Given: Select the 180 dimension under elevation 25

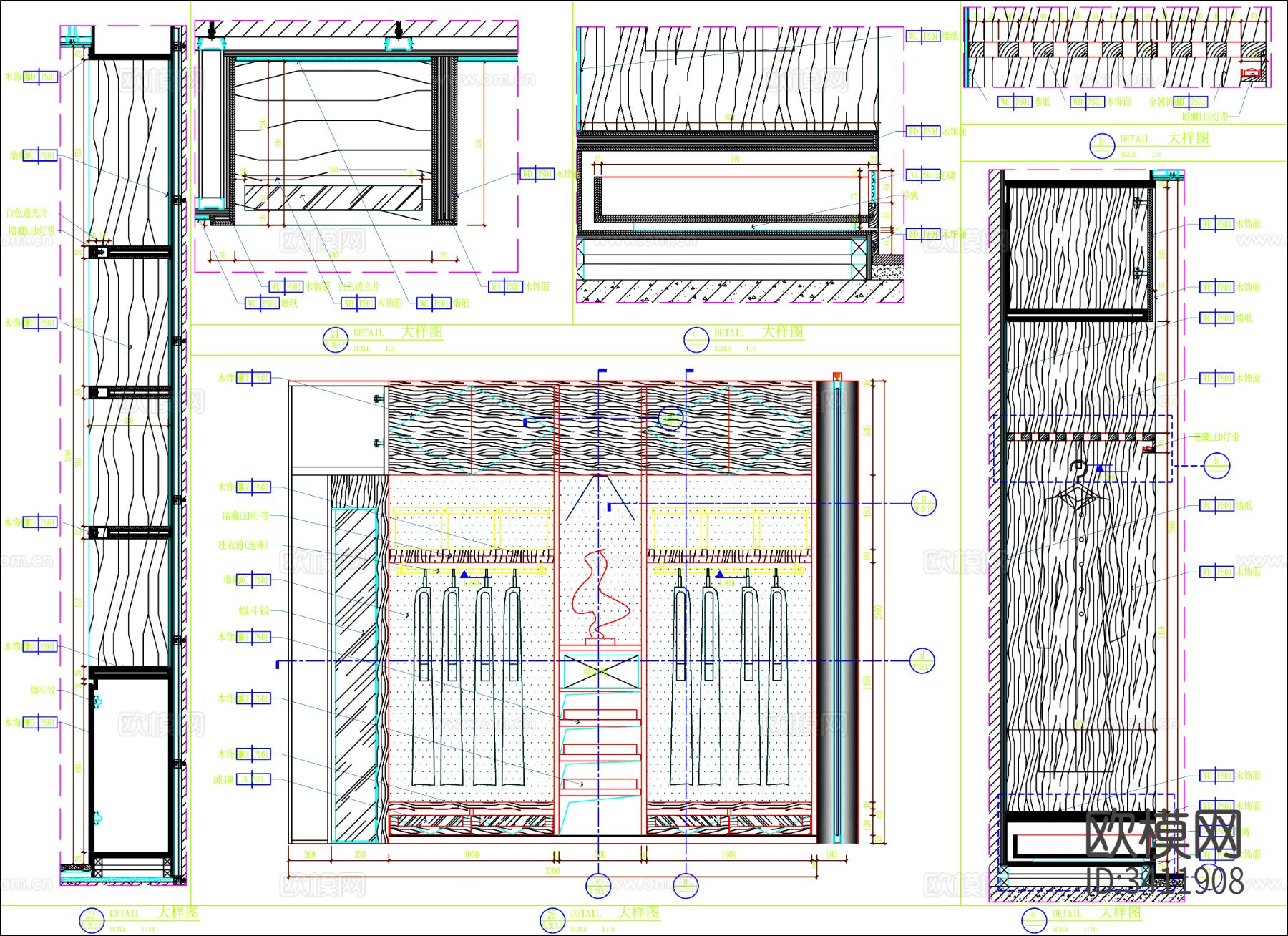Looking at the screenshot, I should tap(831, 854).
